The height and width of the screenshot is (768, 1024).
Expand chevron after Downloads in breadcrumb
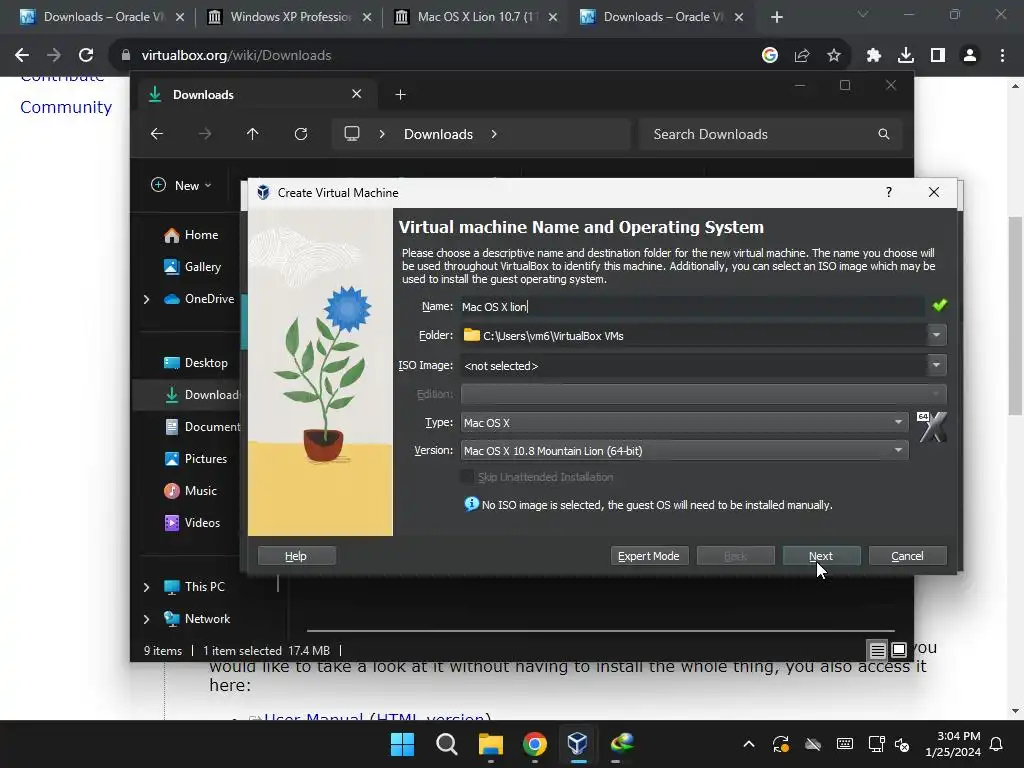click(x=494, y=134)
